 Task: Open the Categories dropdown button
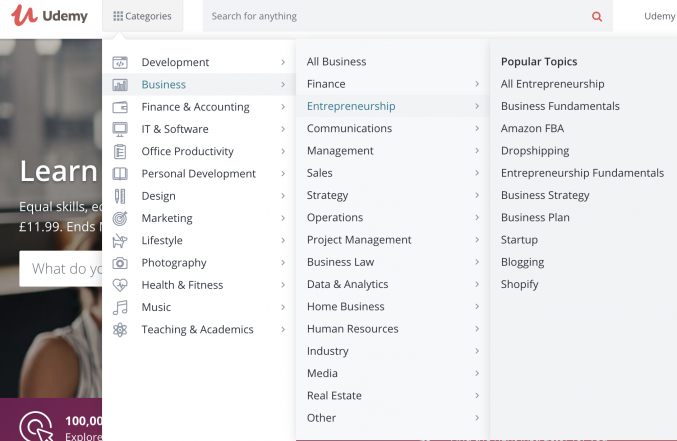coord(142,16)
